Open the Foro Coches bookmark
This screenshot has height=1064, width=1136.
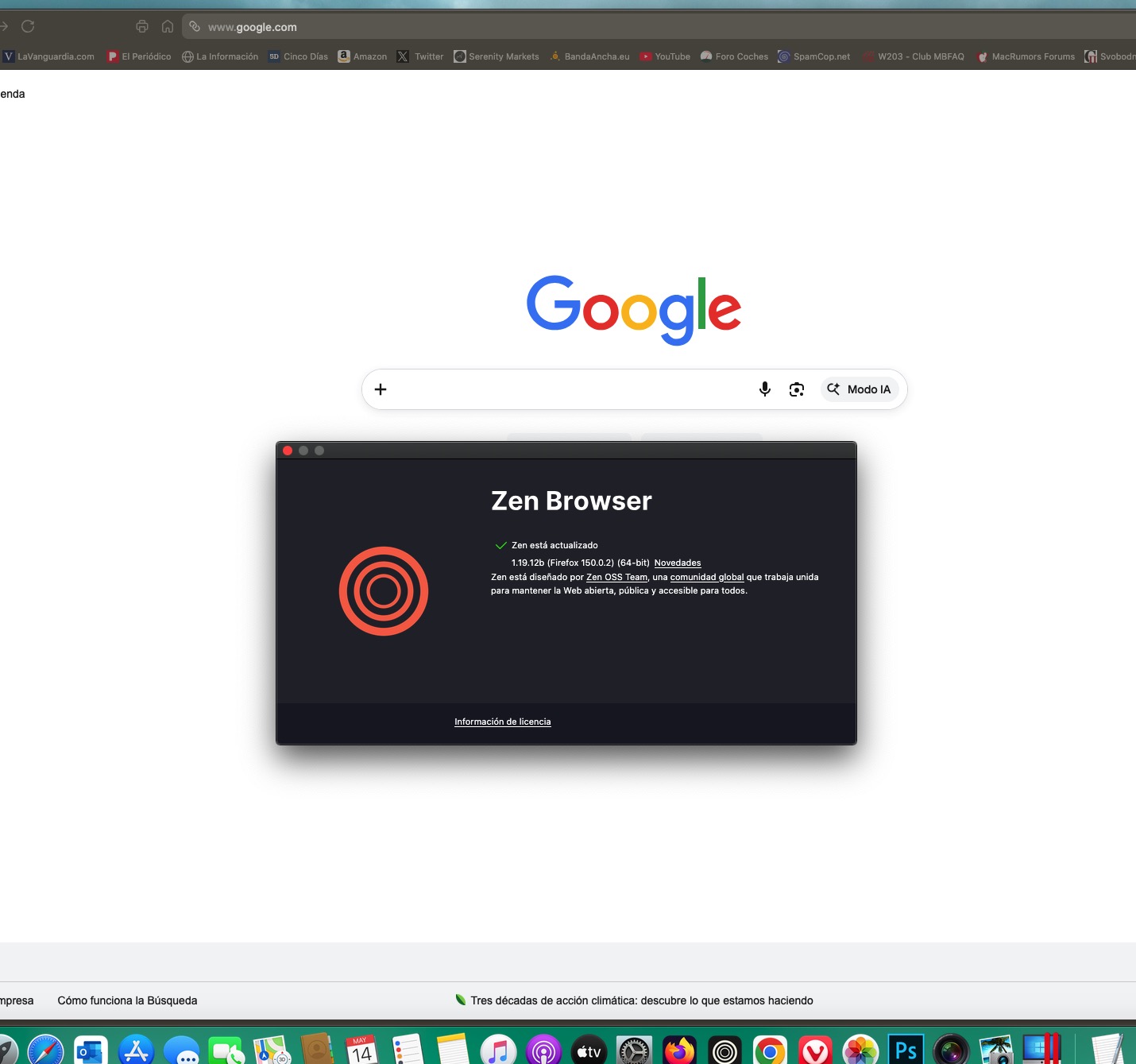point(734,56)
